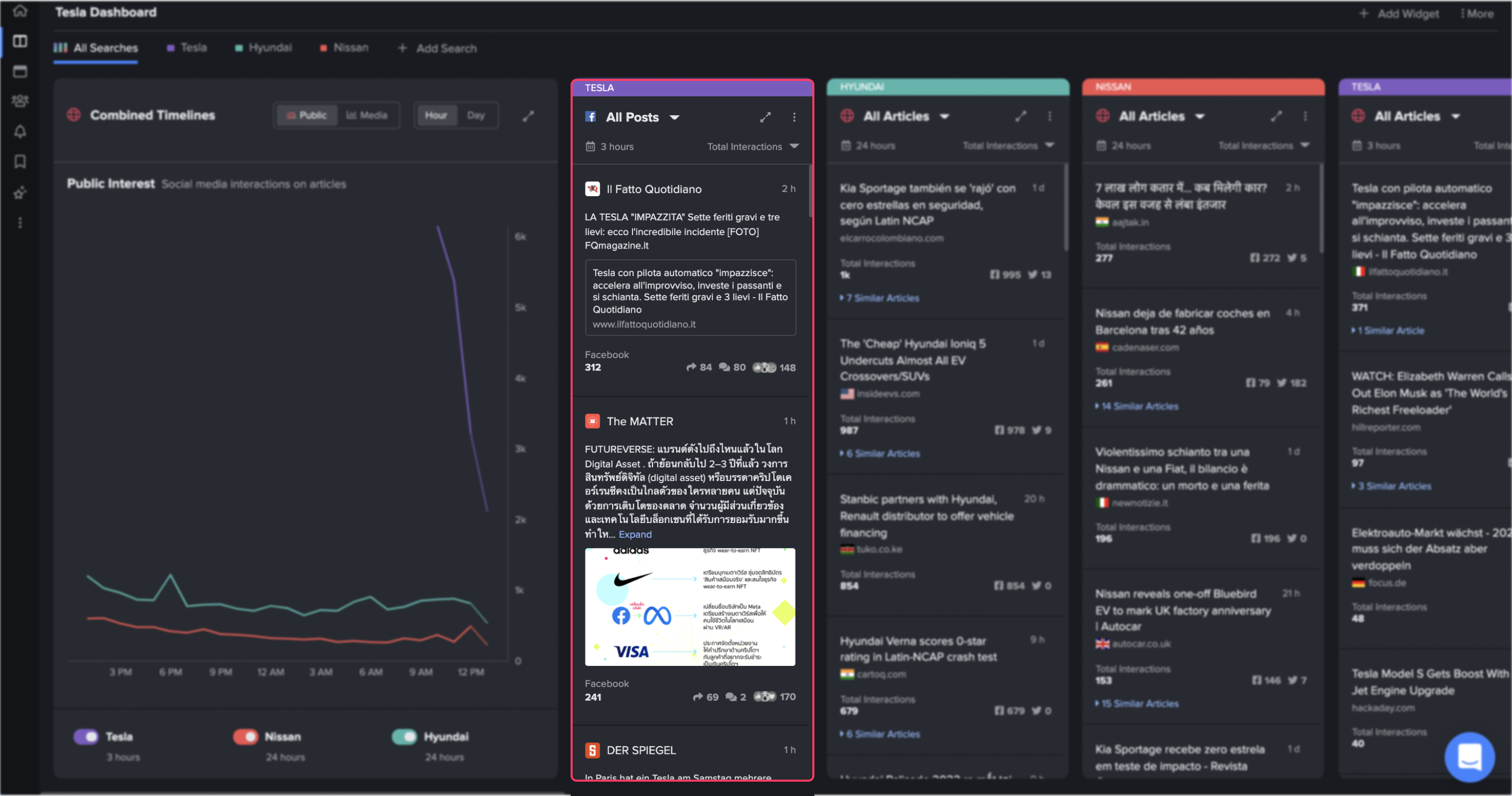Click Expand link on The MATTER post
This screenshot has height=796, width=1512.
pos(635,534)
